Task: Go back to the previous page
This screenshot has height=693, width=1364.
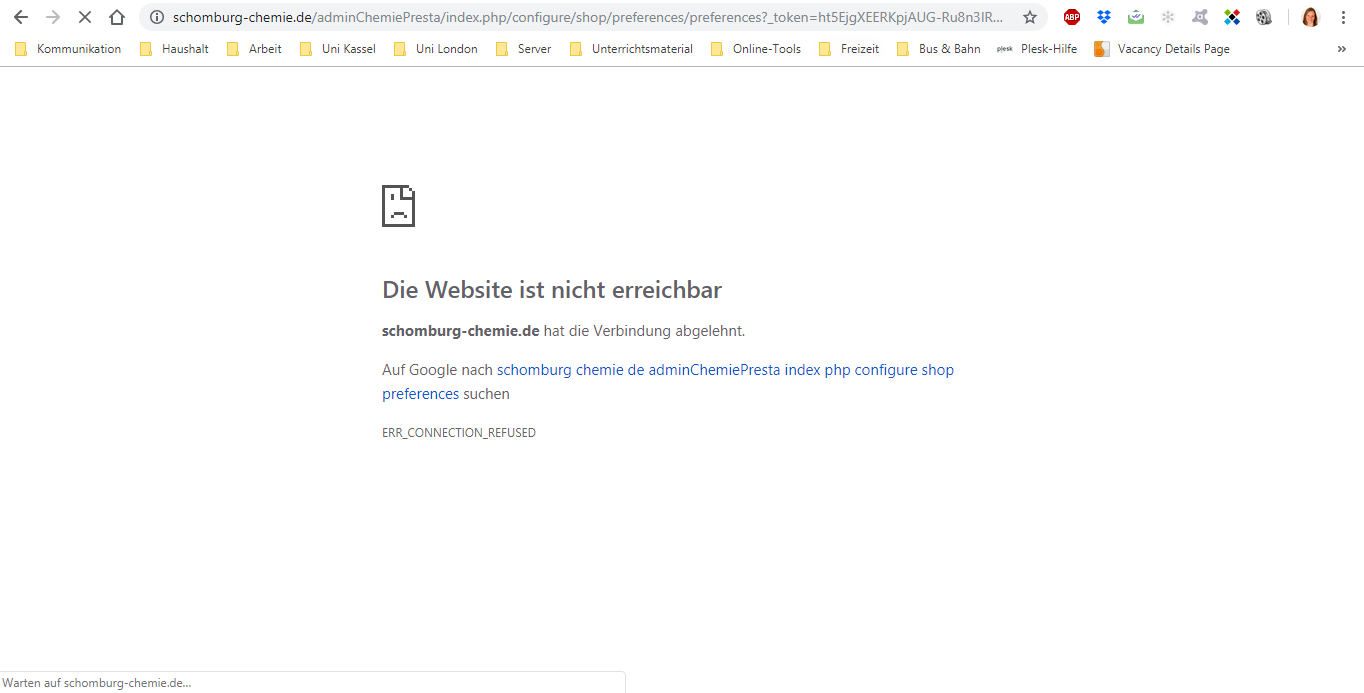Action: (x=21, y=17)
